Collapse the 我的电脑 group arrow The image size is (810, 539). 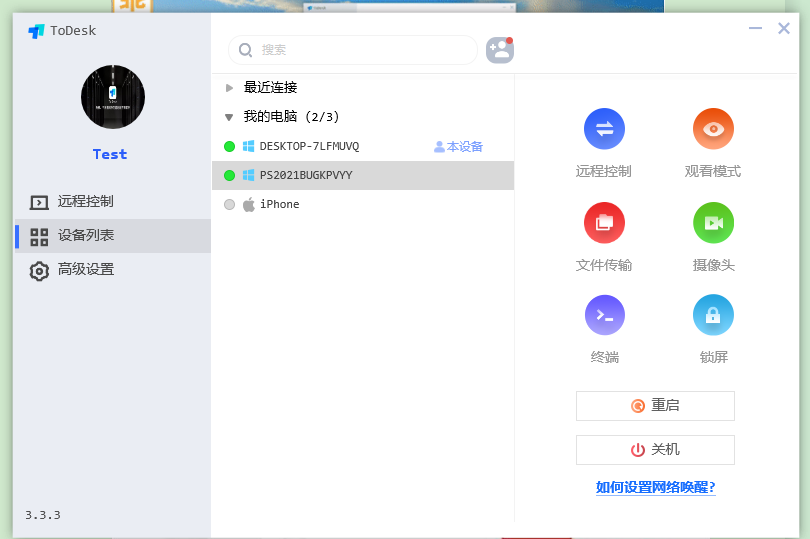(x=229, y=117)
